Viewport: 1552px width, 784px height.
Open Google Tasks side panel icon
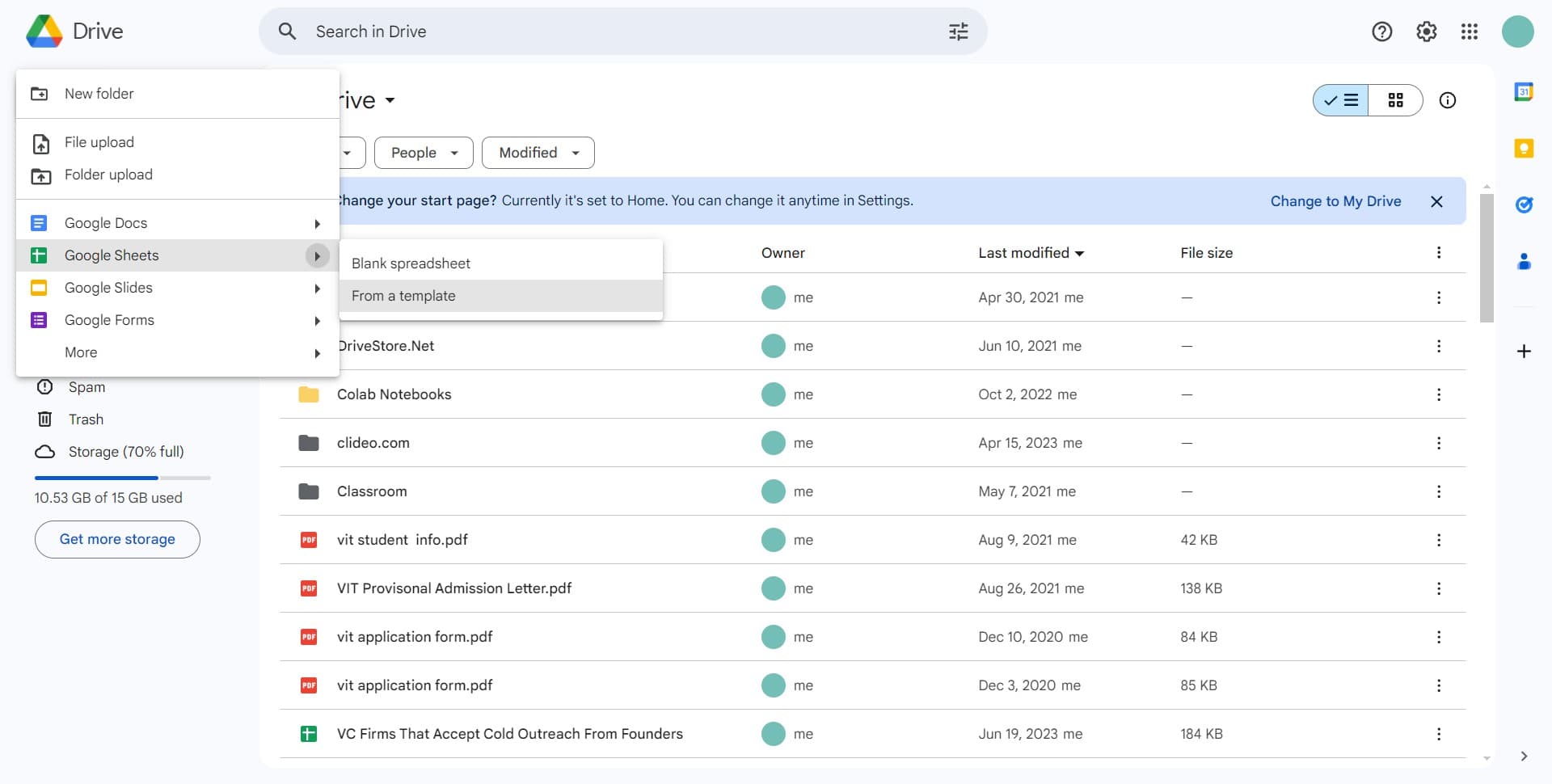click(1524, 205)
